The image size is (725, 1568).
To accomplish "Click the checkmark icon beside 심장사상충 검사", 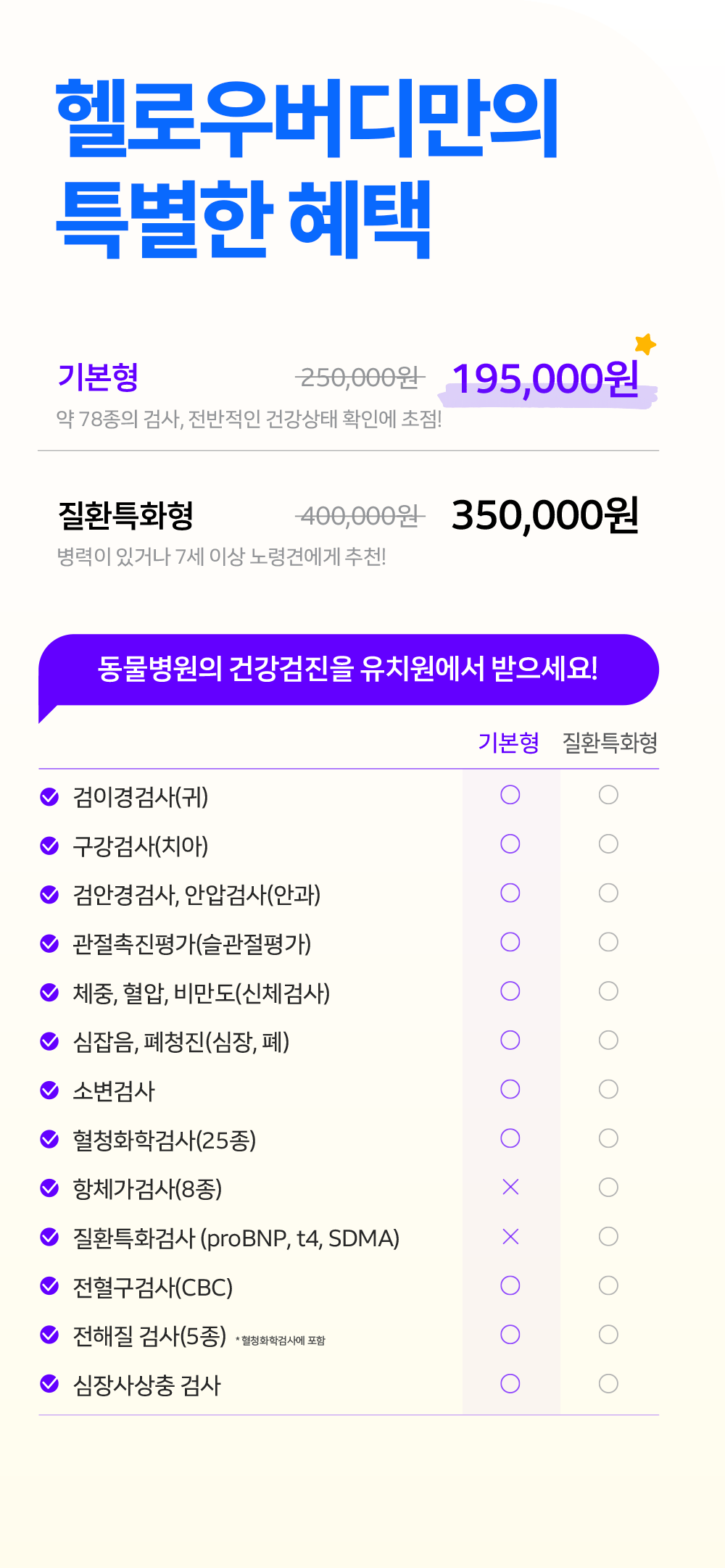I will 49,1384.
